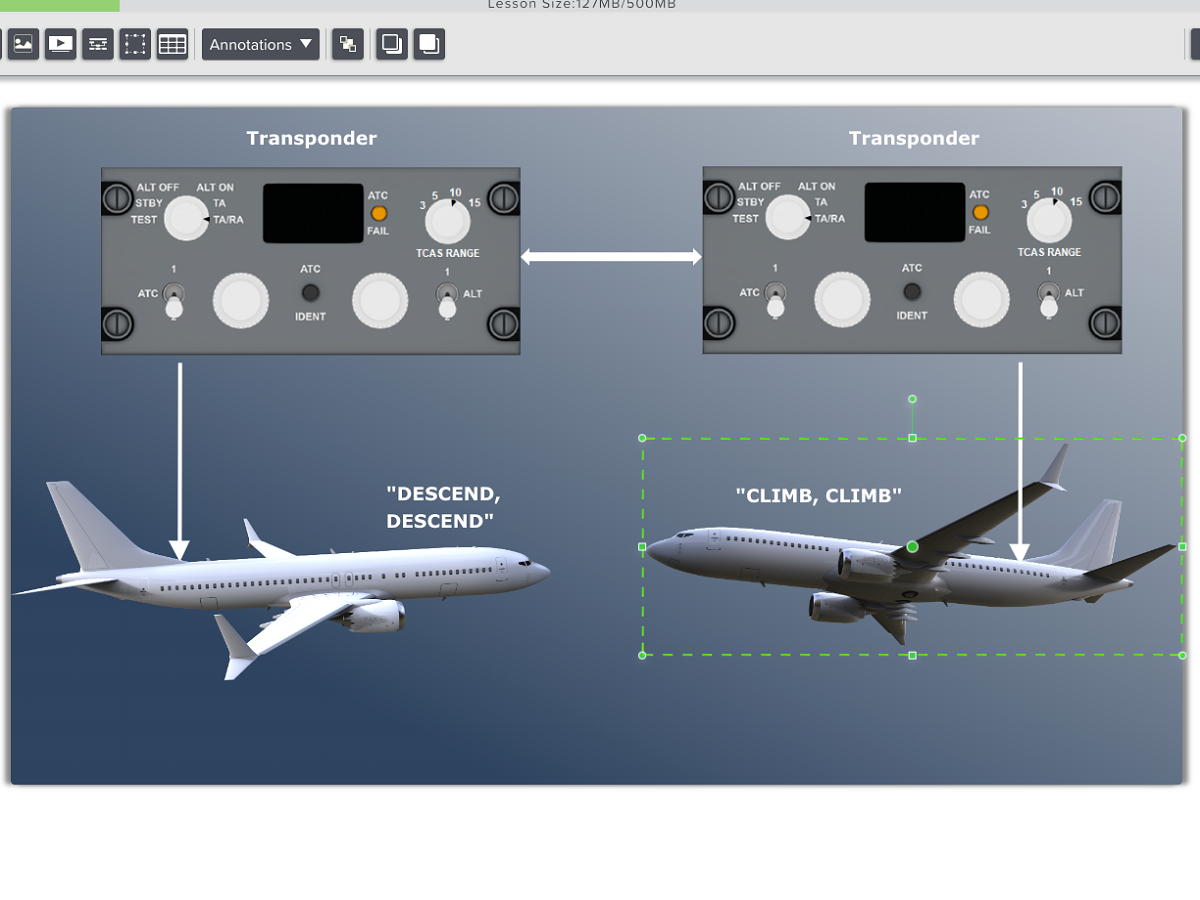Viewport: 1200px width, 900px height.
Task: Click the top-left corner handle of selection
Action: click(x=642, y=438)
